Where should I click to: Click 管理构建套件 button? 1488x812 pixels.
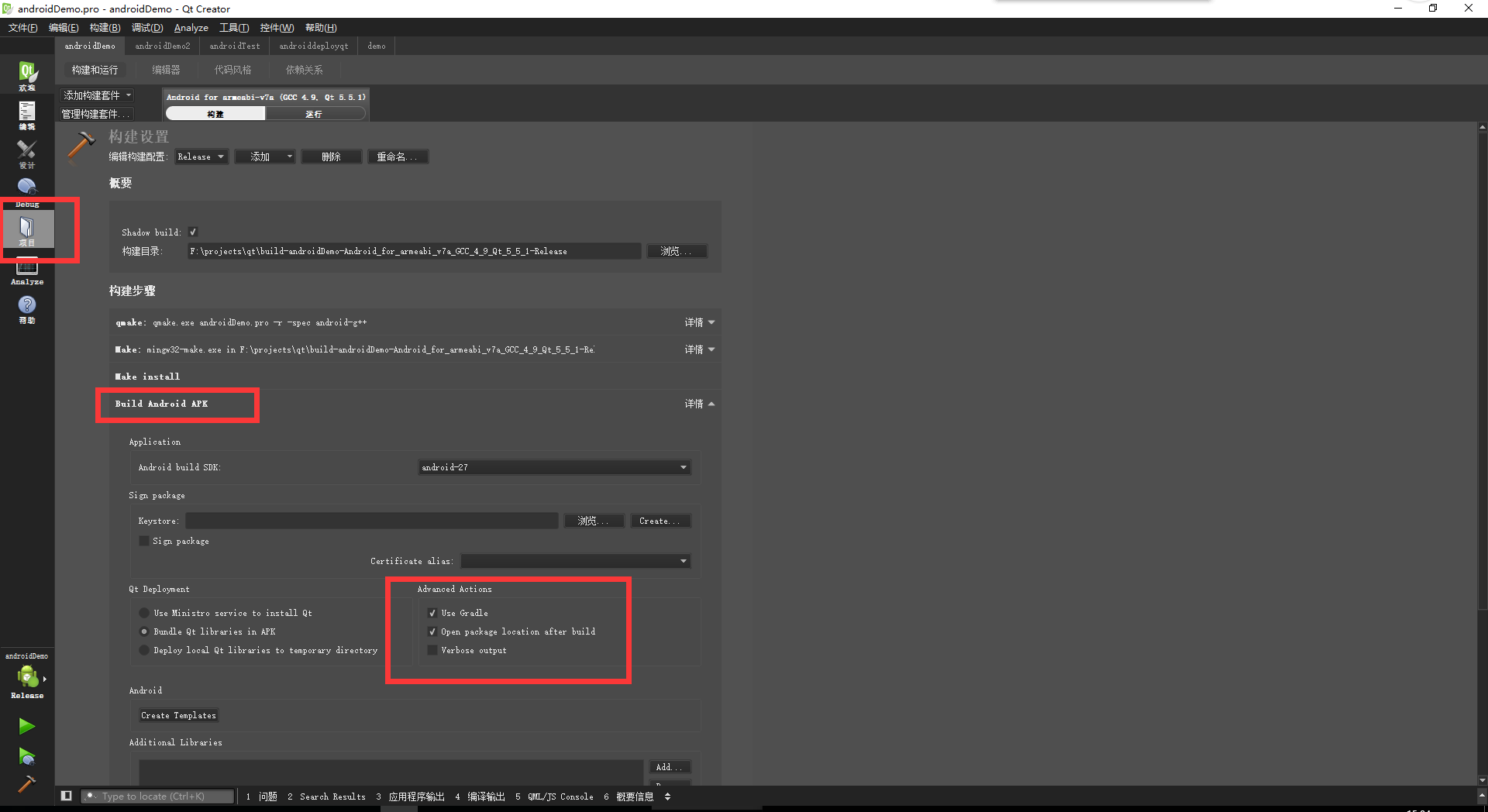coord(97,114)
